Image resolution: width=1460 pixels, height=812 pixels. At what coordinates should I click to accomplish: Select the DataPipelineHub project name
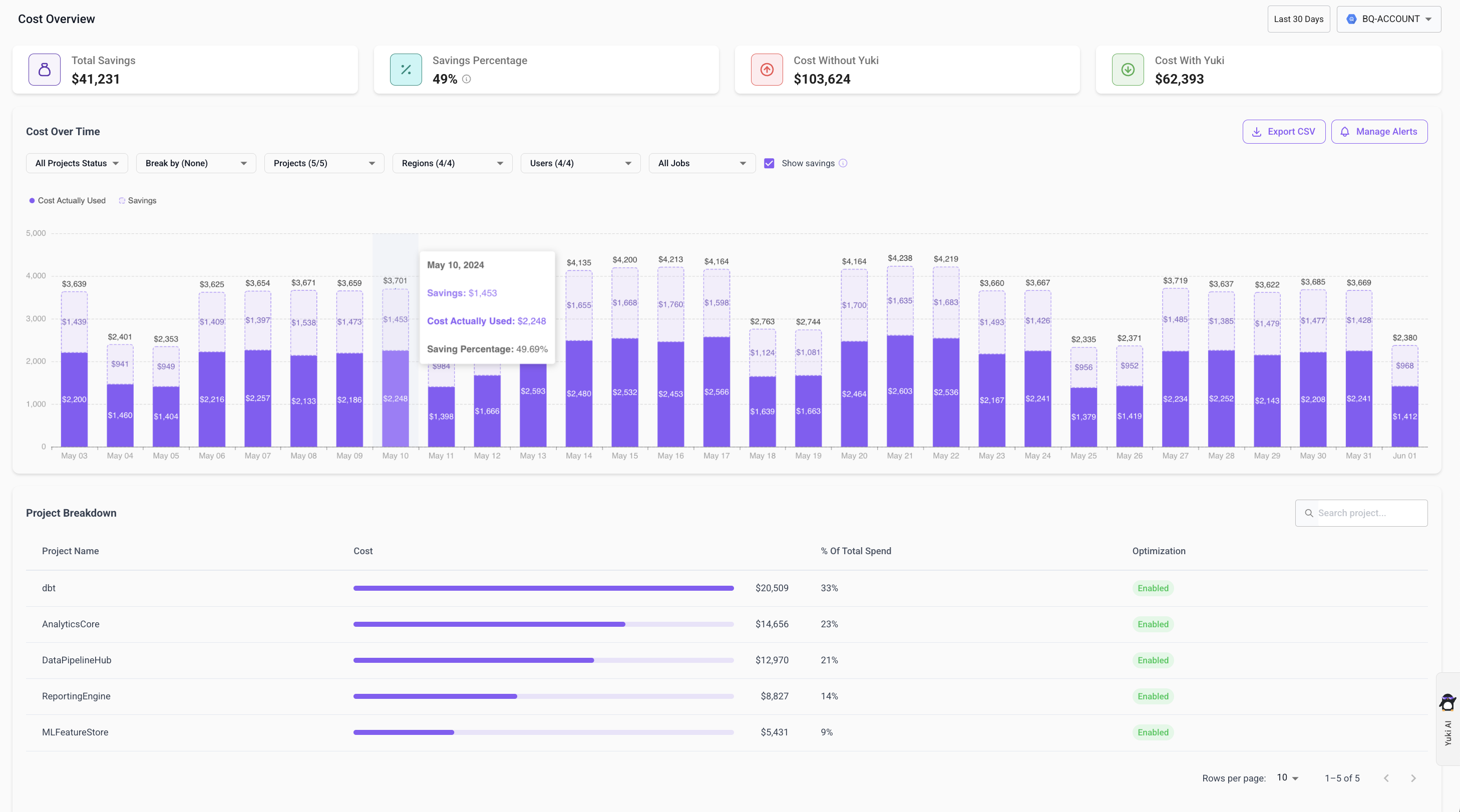coord(77,660)
